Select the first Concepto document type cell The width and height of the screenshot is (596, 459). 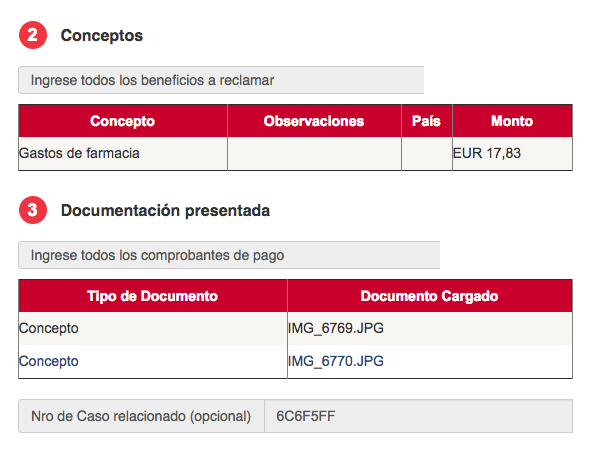coord(153,328)
